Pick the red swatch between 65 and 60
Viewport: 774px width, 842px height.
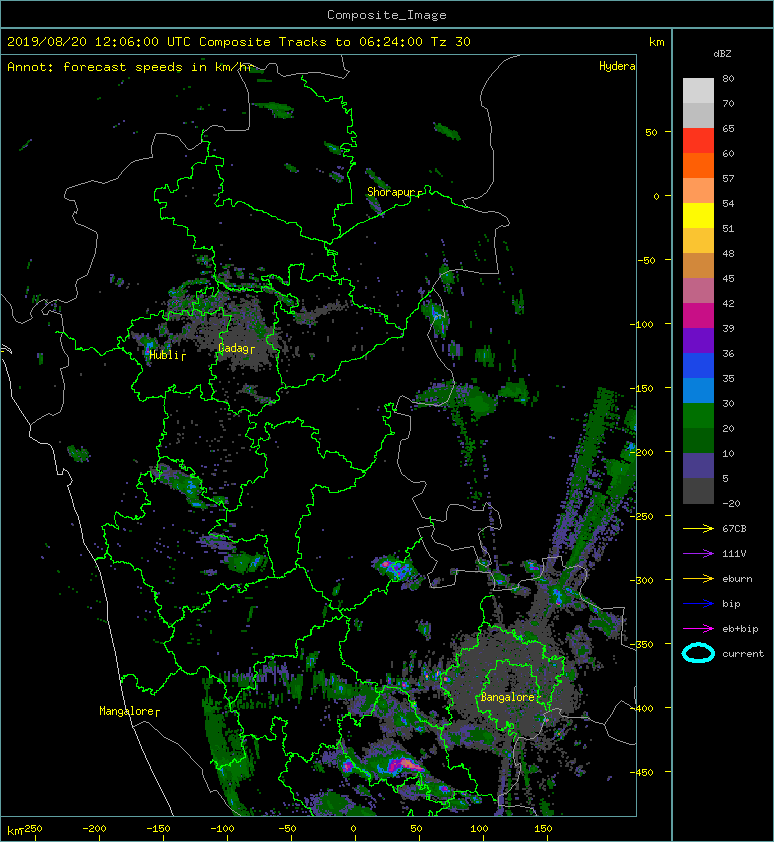[698, 141]
